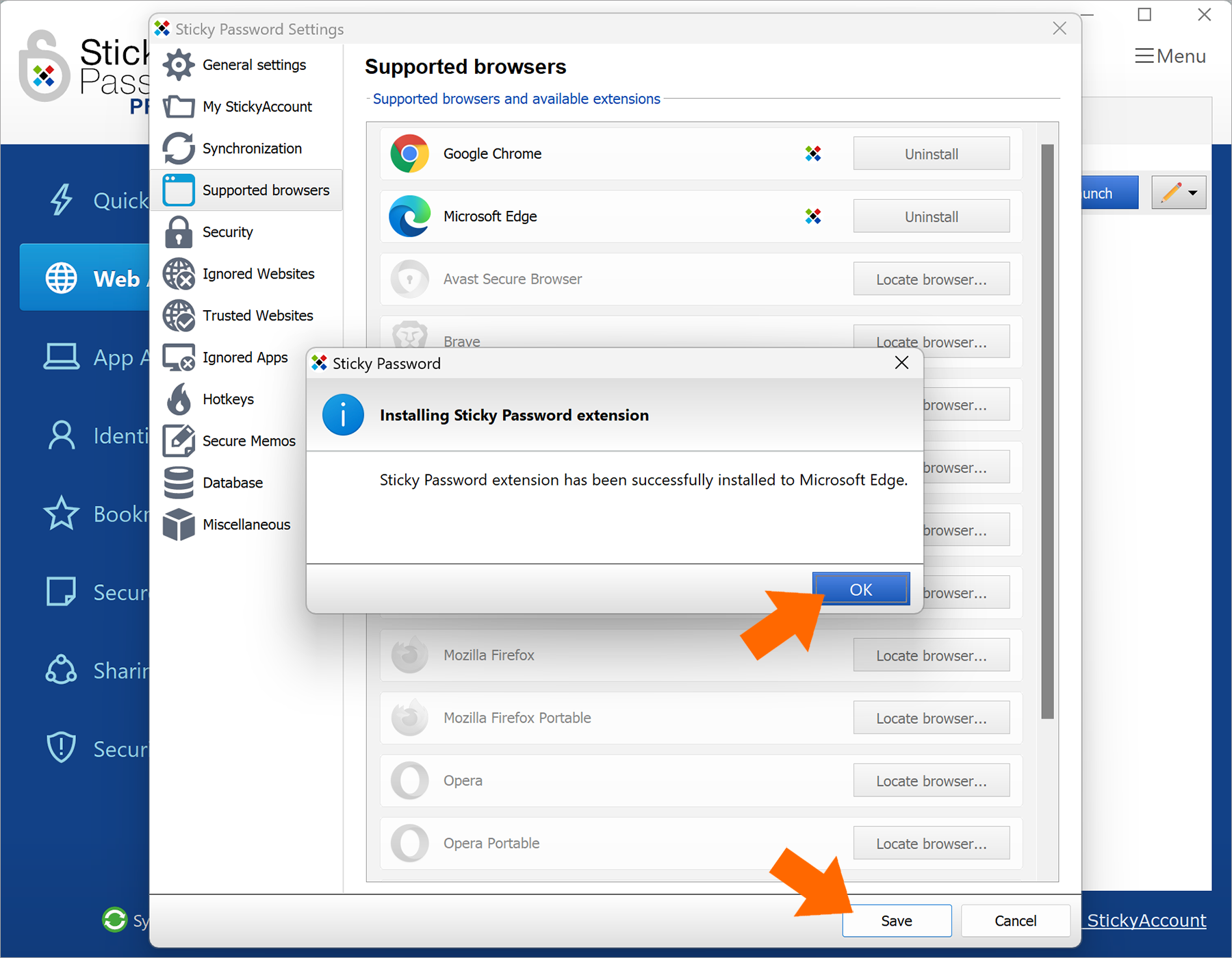1232x958 pixels.
Task: Click the blue info icon in dialog
Action: coord(343,415)
